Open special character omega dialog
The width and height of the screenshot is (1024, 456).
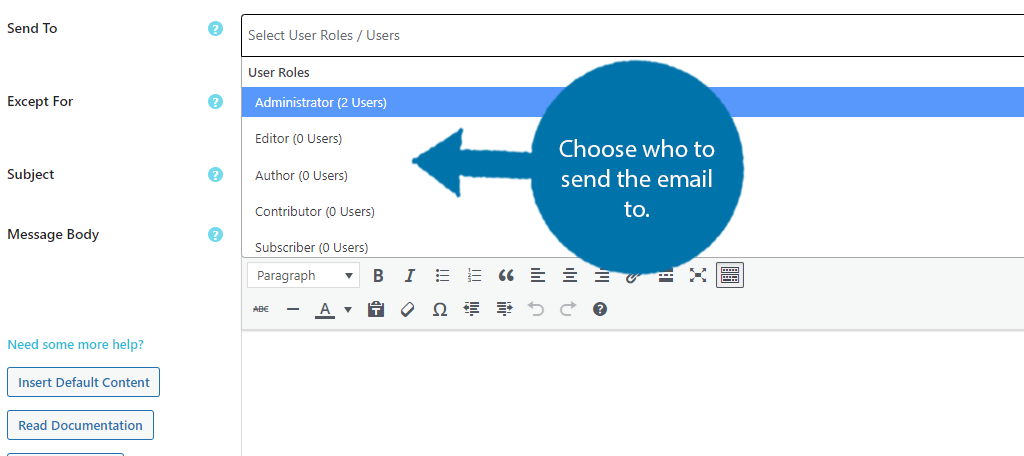[440, 309]
